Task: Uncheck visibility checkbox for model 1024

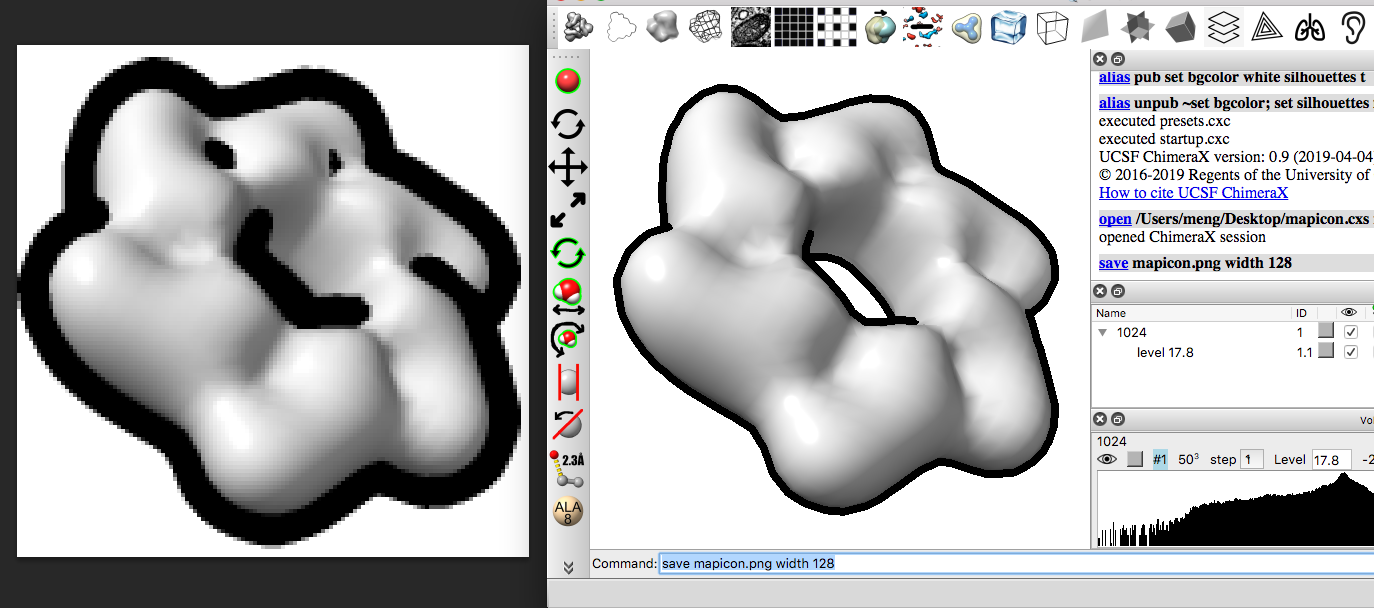Action: [x=1351, y=332]
